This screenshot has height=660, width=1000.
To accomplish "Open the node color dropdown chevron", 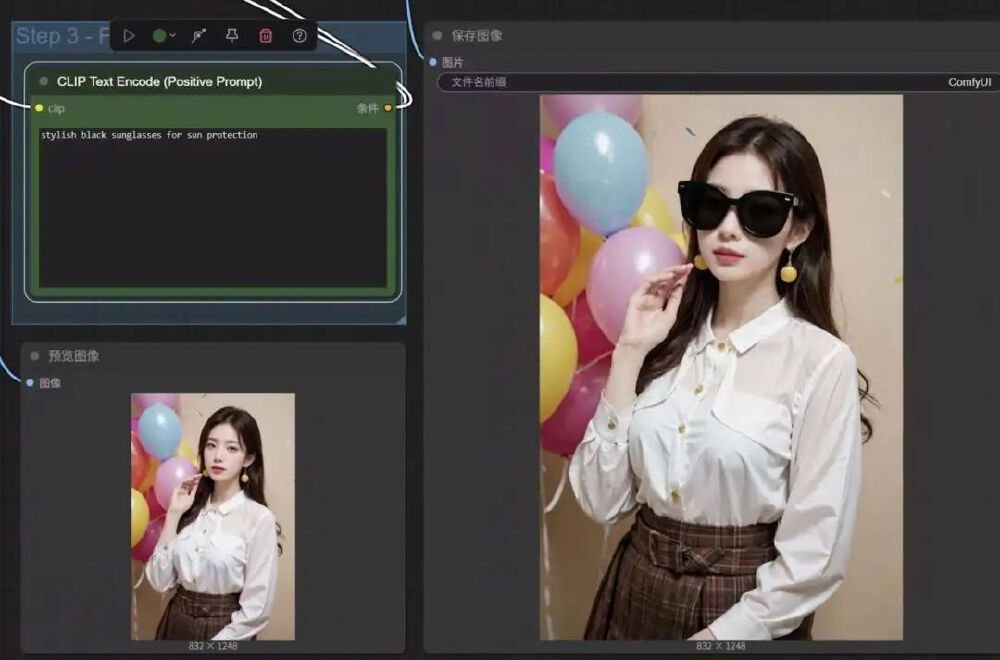I will tap(173, 36).
